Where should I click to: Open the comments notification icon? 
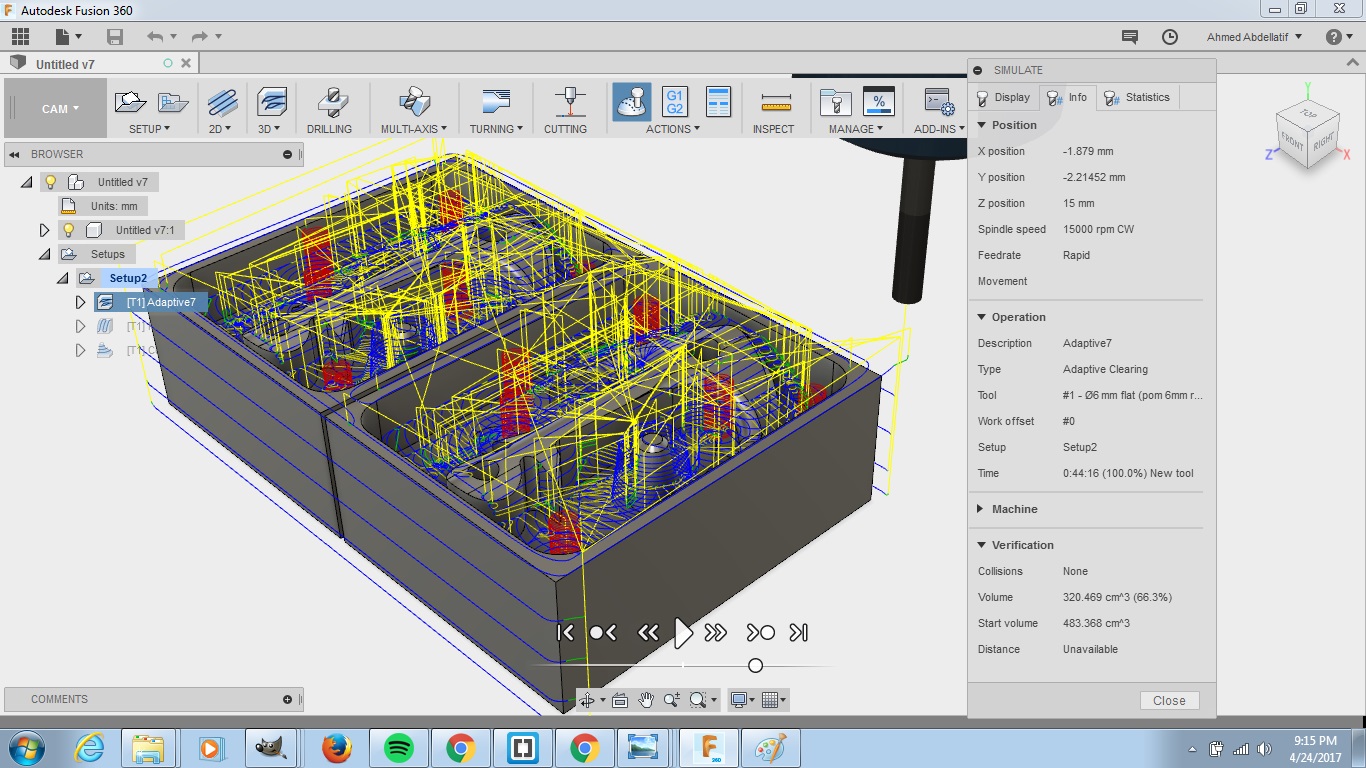(x=1130, y=37)
